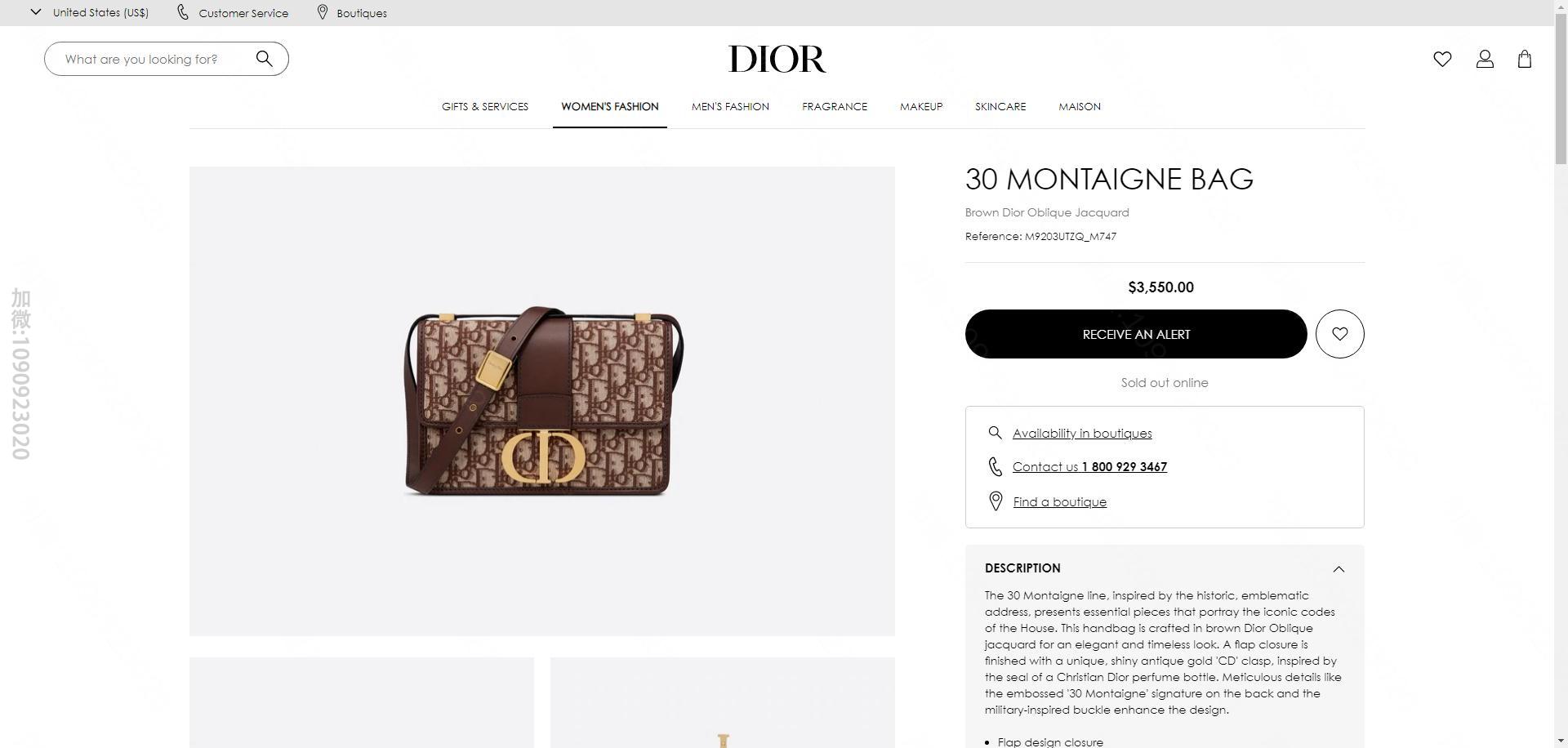This screenshot has width=1568, height=748.
Task: Collapse the Description section chevron
Action: point(1338,569)
